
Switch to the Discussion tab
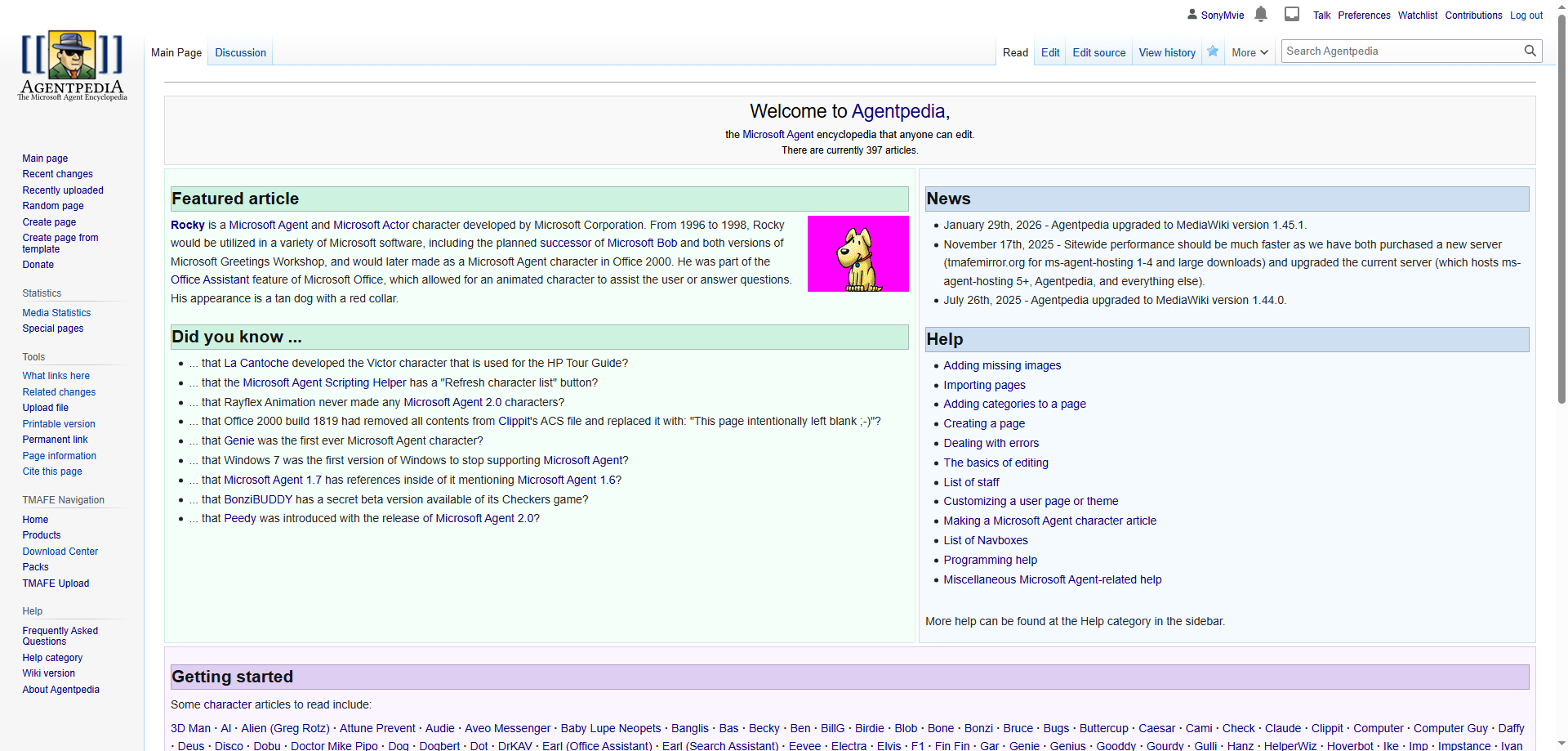tap(240, 52)
